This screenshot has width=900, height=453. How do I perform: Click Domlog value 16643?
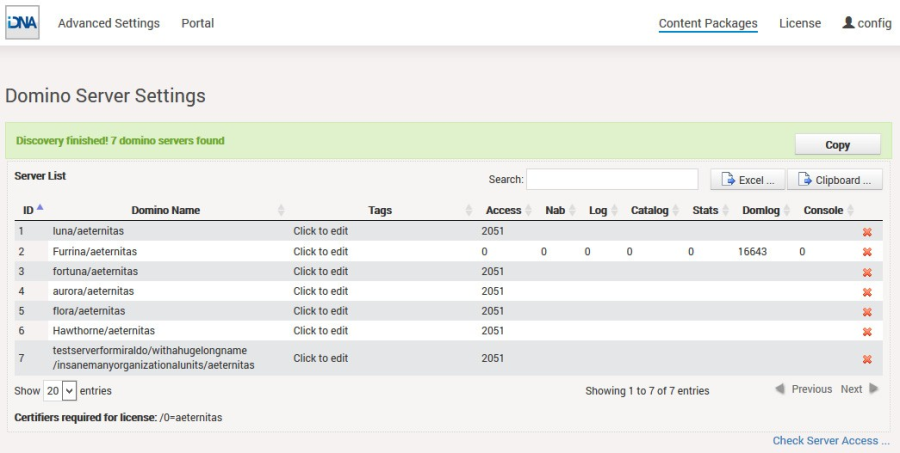pyautogui.click(x=752, y=251)
